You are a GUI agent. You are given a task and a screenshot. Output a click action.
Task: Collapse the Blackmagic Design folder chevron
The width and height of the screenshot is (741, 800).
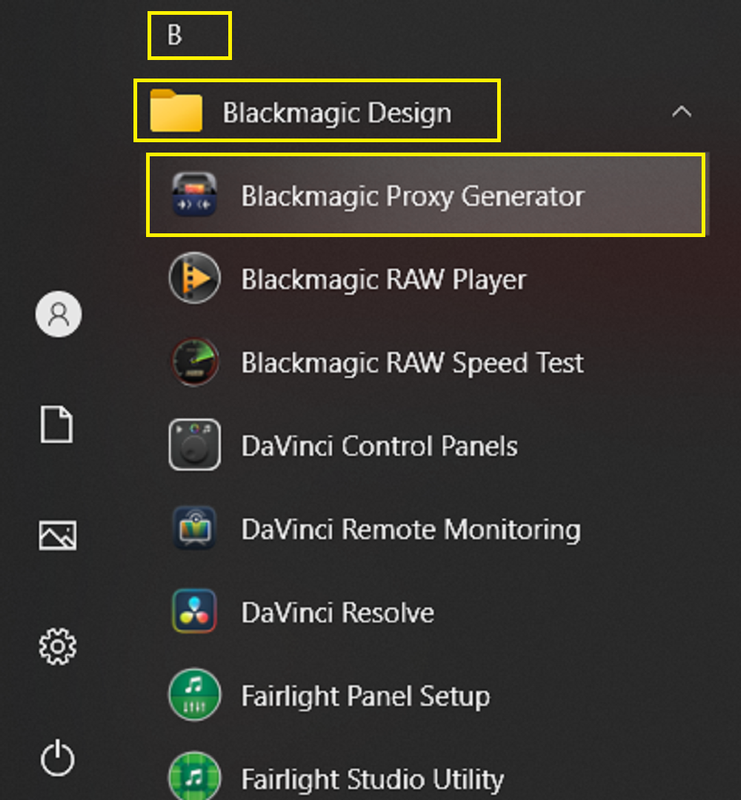(x=682, y=112)
